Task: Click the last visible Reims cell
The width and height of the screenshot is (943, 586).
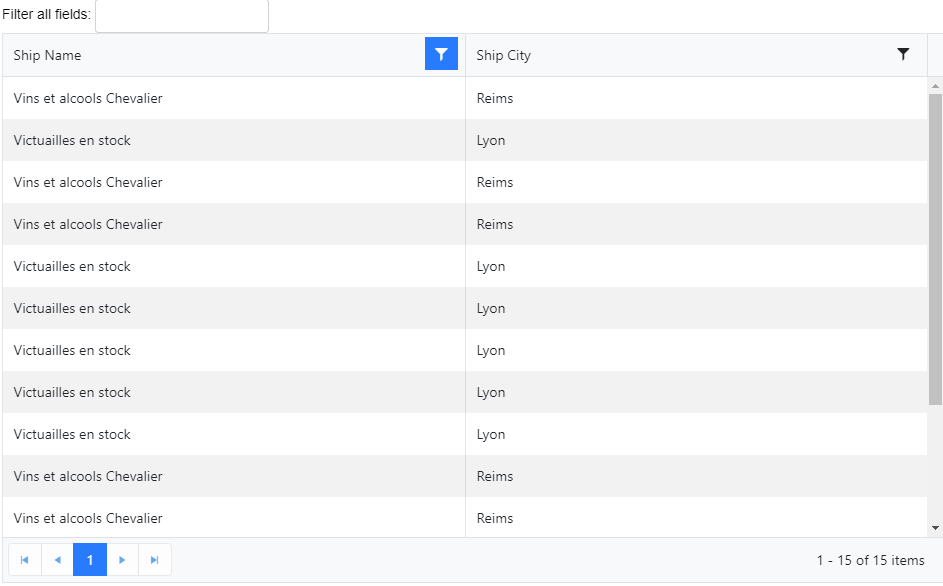Action: click(495, 518)
